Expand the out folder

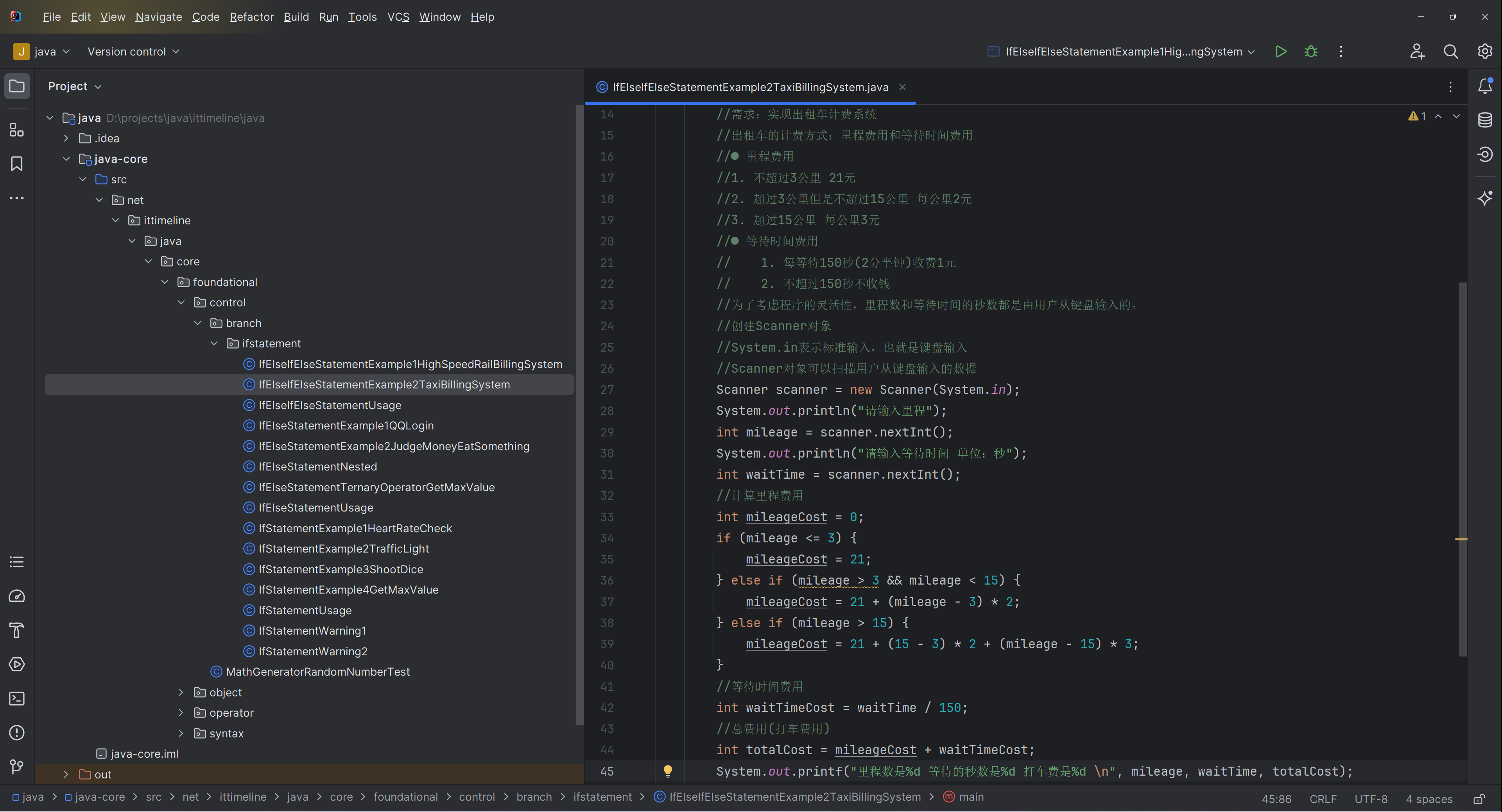tap(66, 774)
